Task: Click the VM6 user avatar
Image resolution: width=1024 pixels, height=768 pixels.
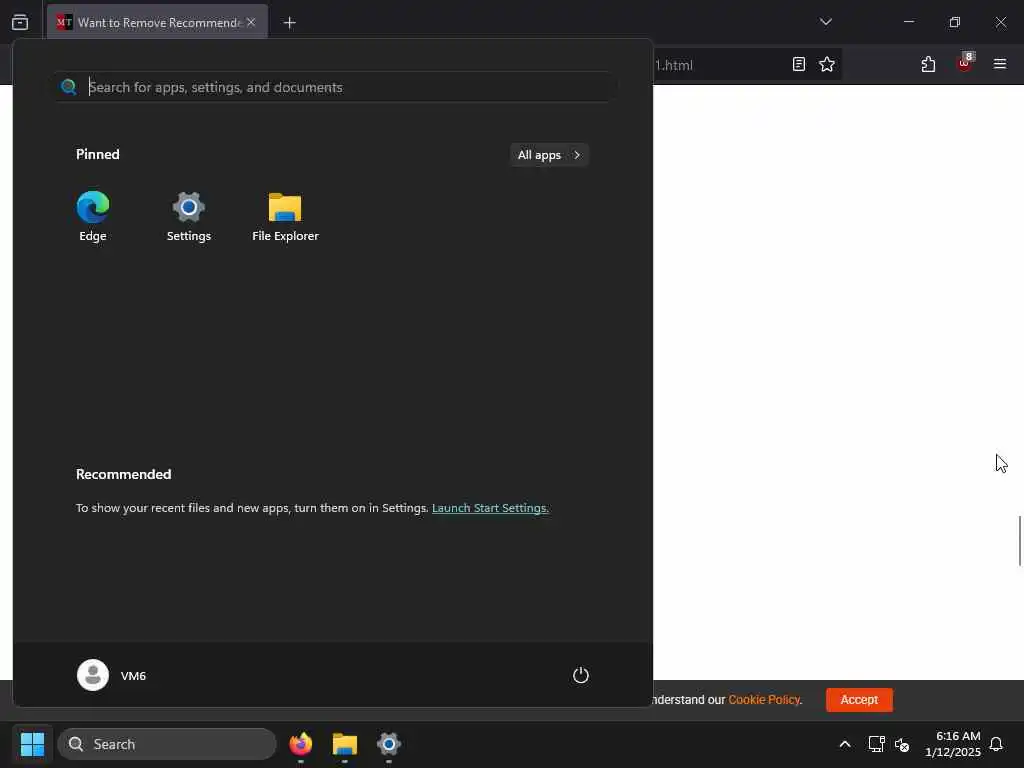Action: [93, 675]
